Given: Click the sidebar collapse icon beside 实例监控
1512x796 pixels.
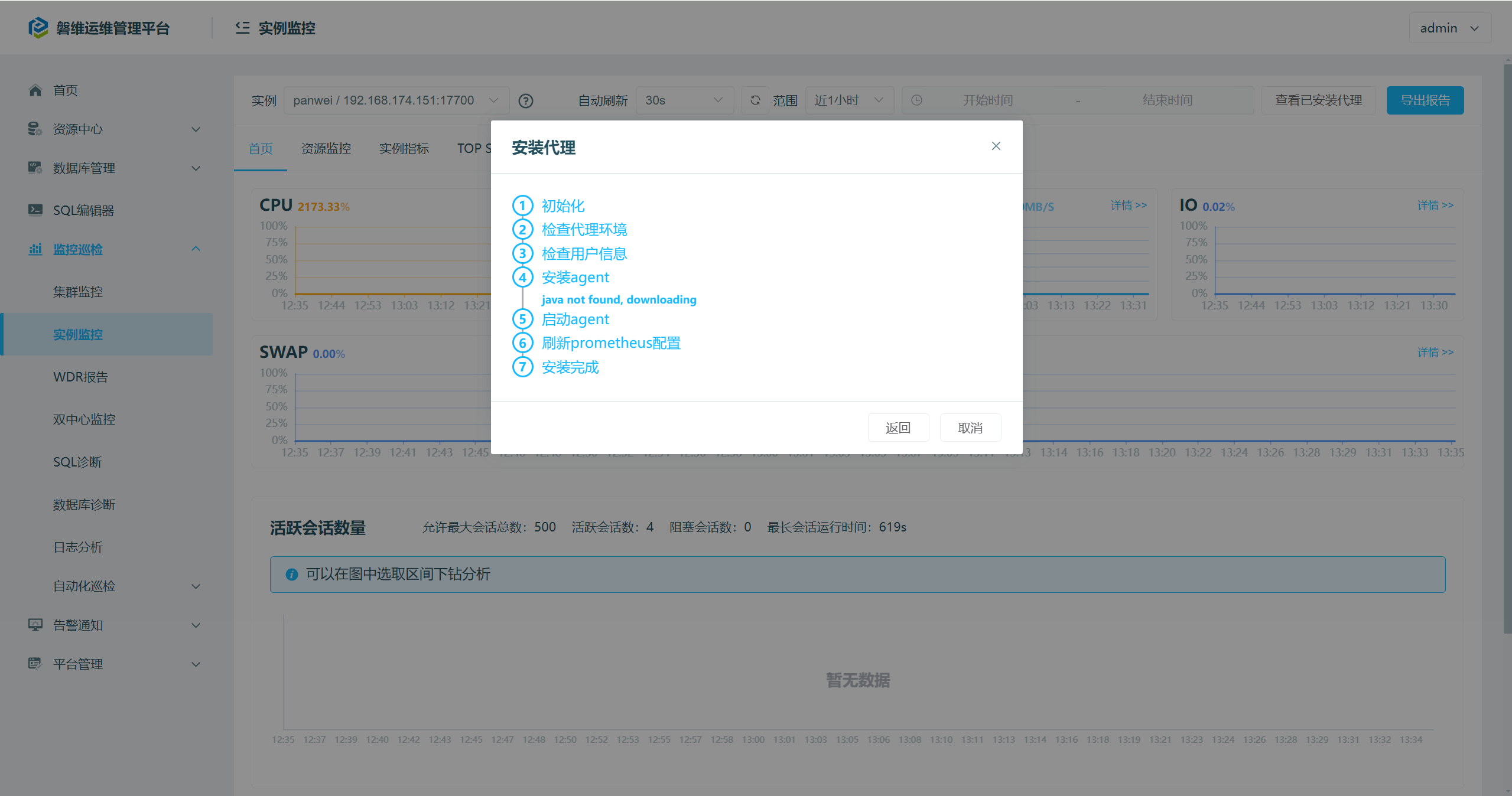Looking at the screenshot, I should pyautogui.click(x=242, y=28).
